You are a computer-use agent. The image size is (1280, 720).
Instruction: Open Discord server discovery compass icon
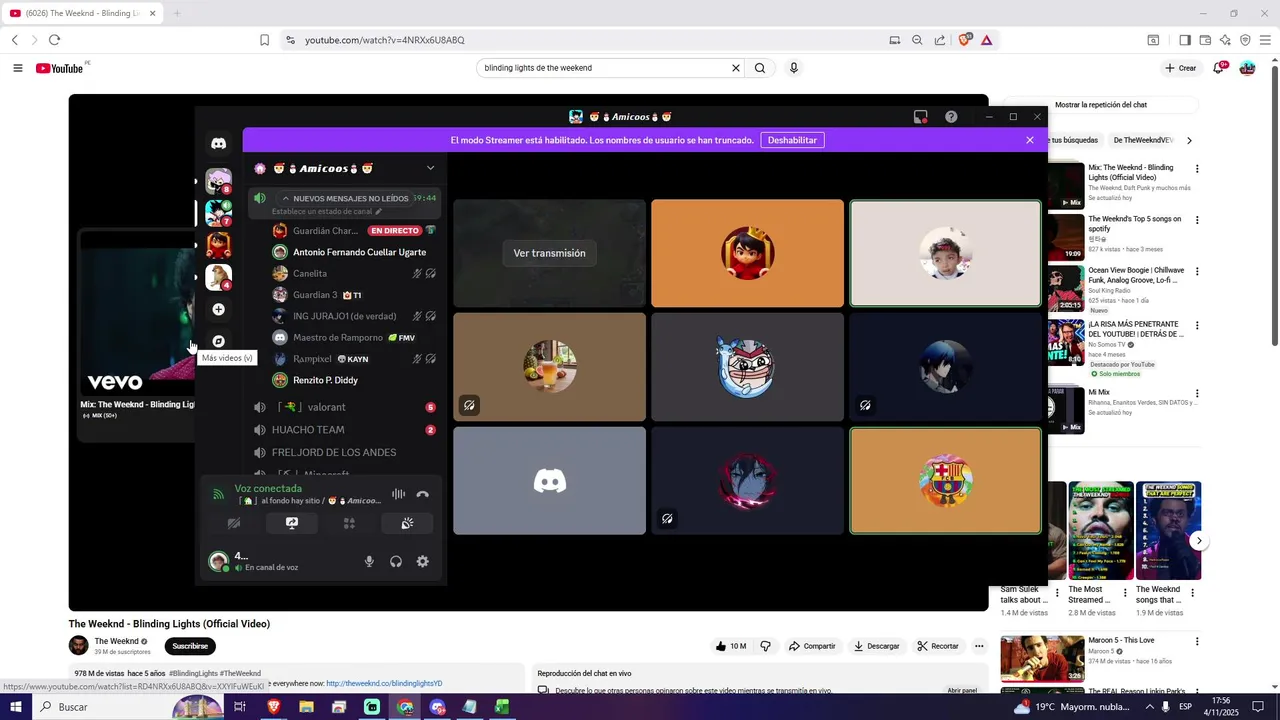pyautogui.click(x=218, y=341)
